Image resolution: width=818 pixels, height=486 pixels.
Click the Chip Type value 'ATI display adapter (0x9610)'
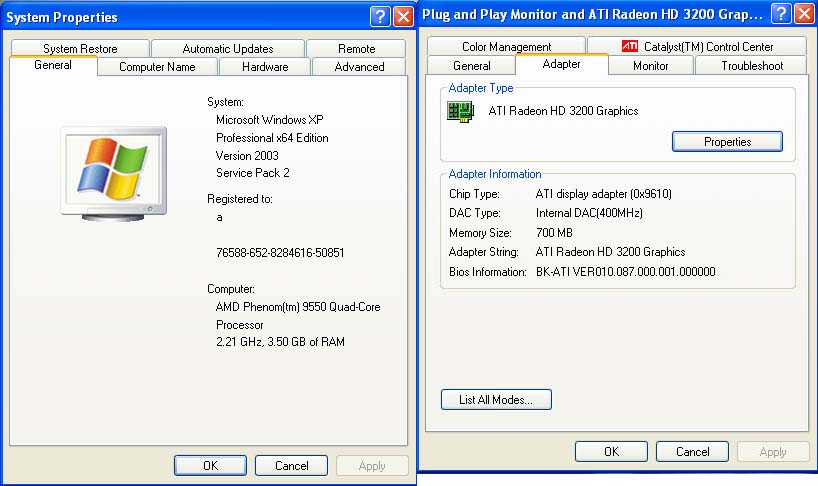[604, 194]
